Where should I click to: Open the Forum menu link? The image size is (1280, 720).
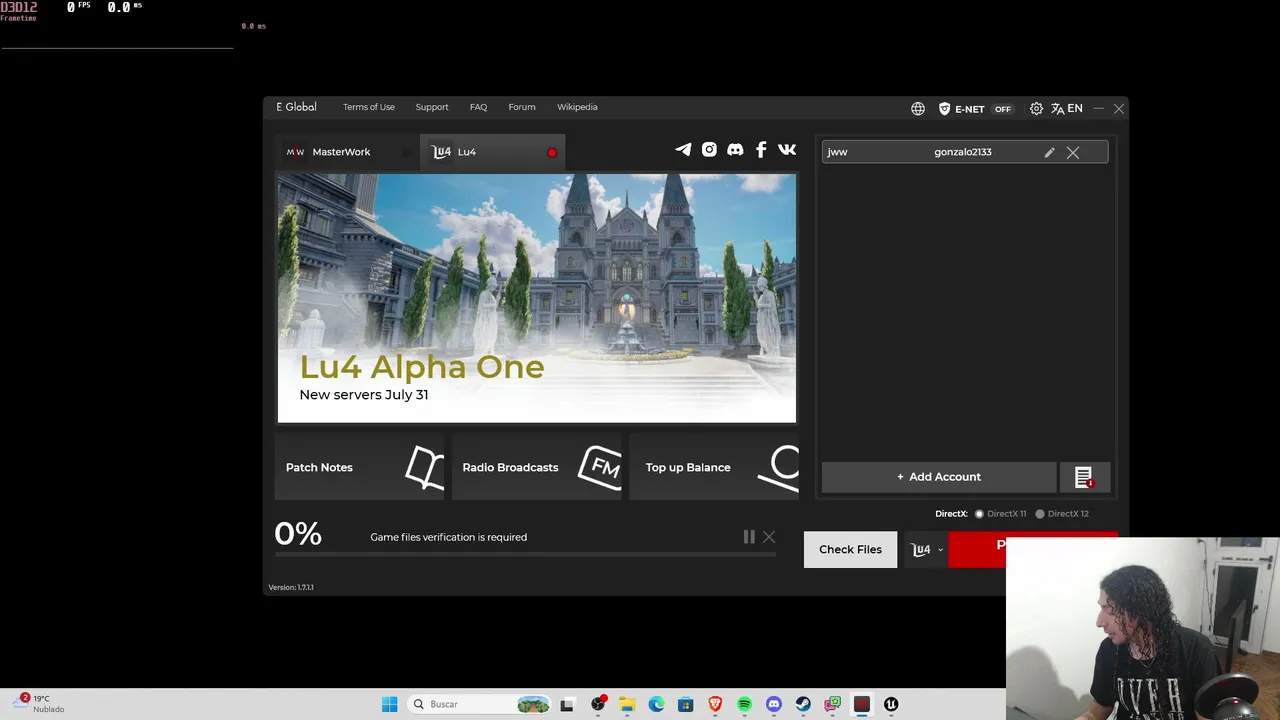522,107
